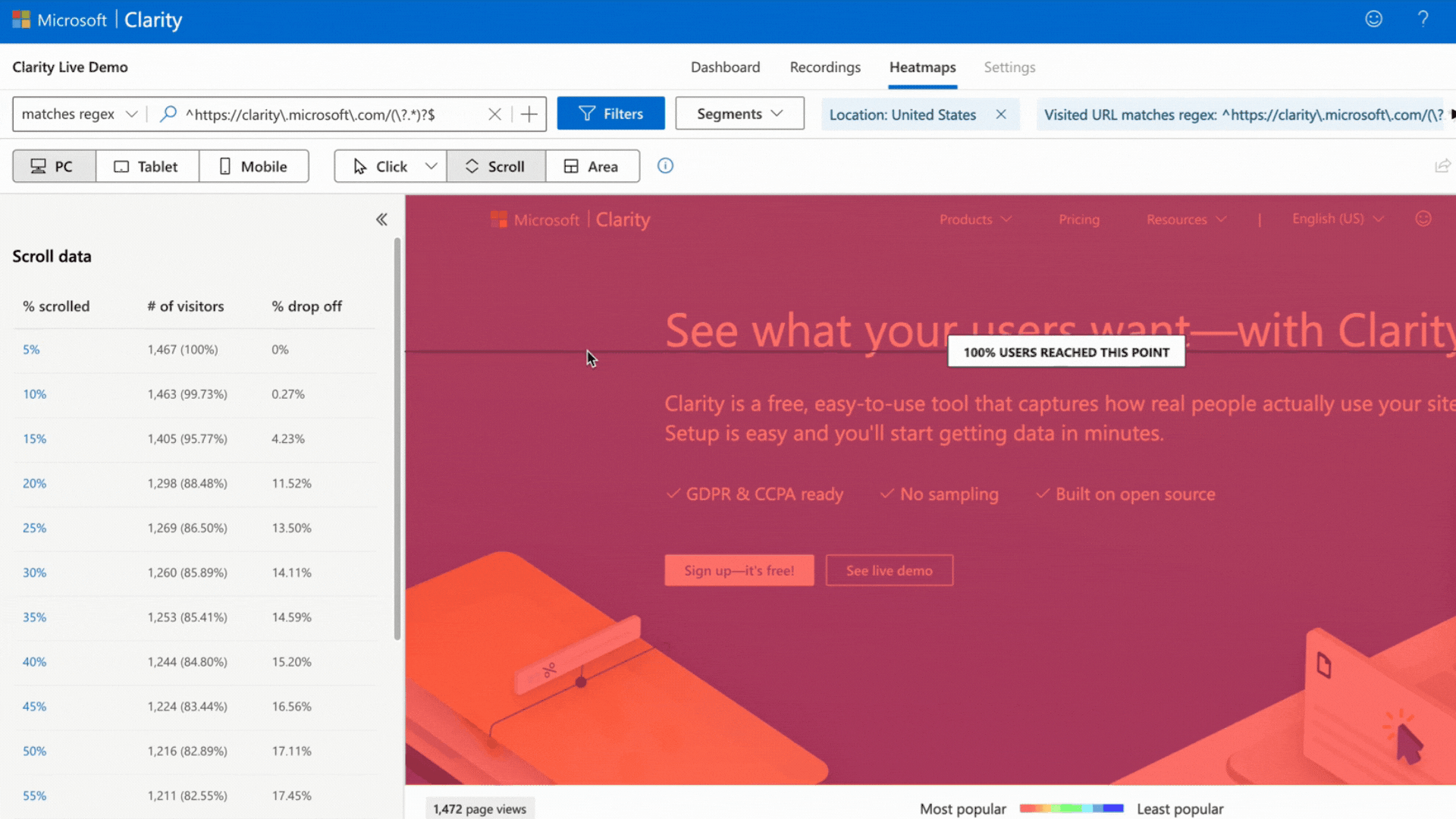Switch to Click heatmap type
This screenshot has width=1456, height=819.
pyautogui.click(x=380, y=166)
